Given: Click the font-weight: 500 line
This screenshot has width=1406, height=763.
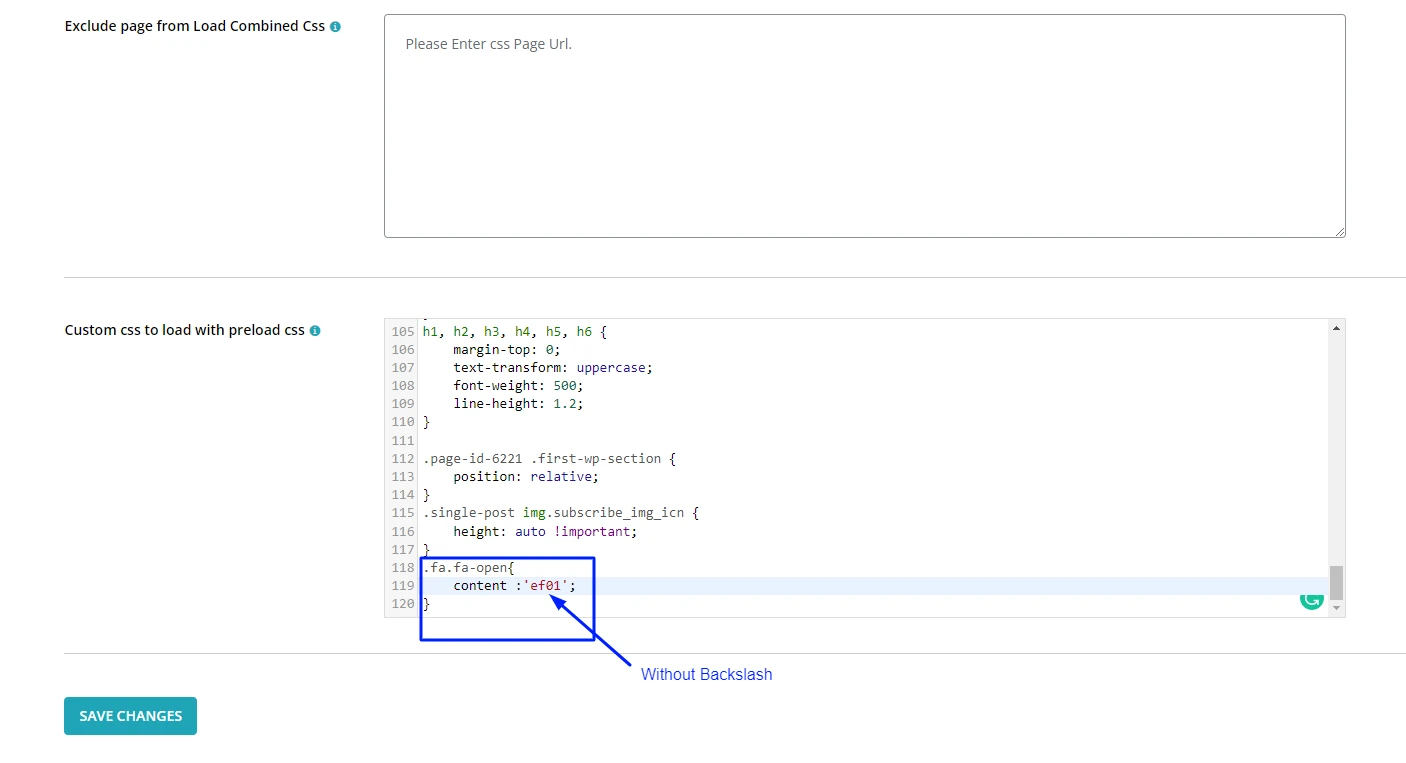Looking at the screenshot, I should click(517, 386).
